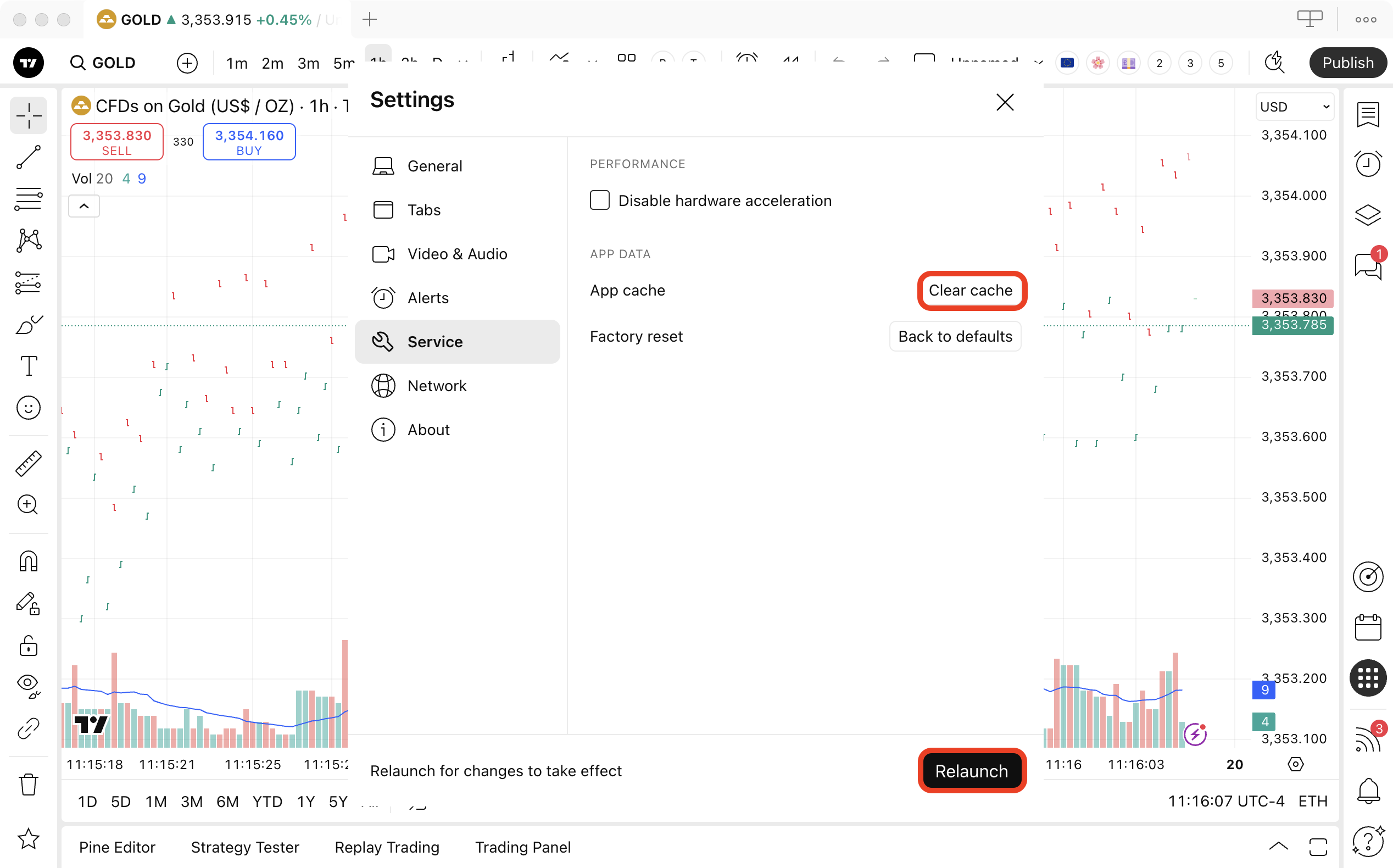Enable Disable hardware acceleration checkbox

[600, 201]
